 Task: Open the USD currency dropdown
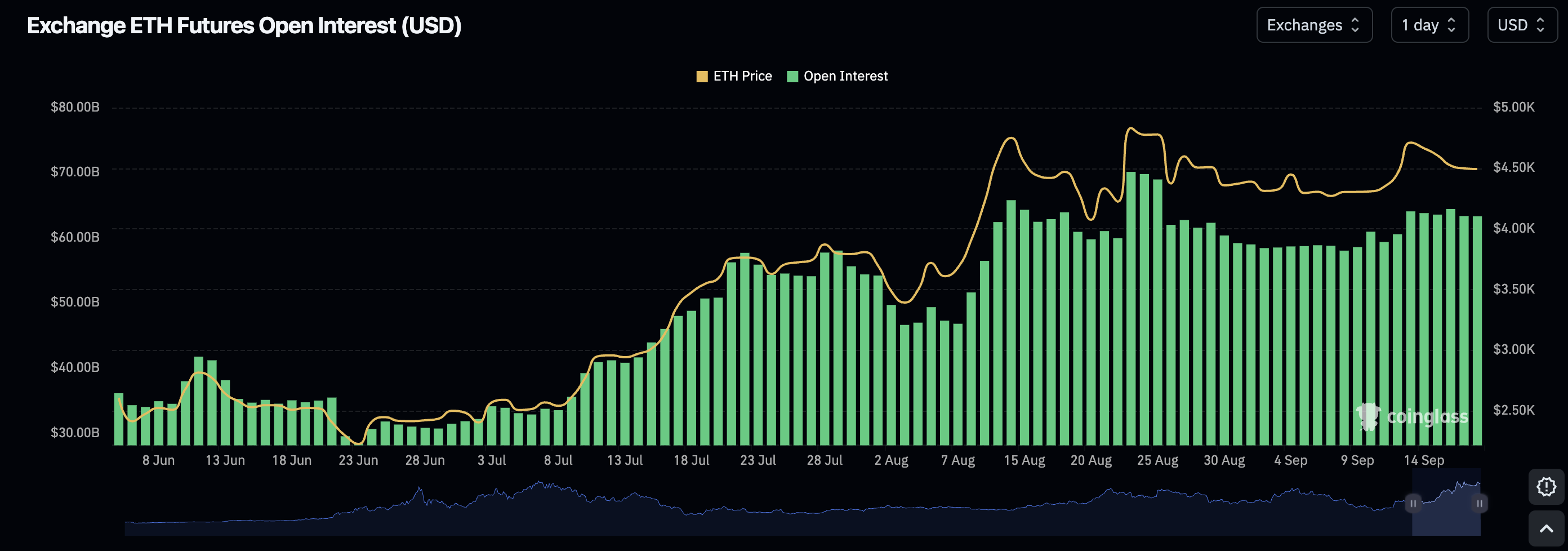[x=1521, y=25]
